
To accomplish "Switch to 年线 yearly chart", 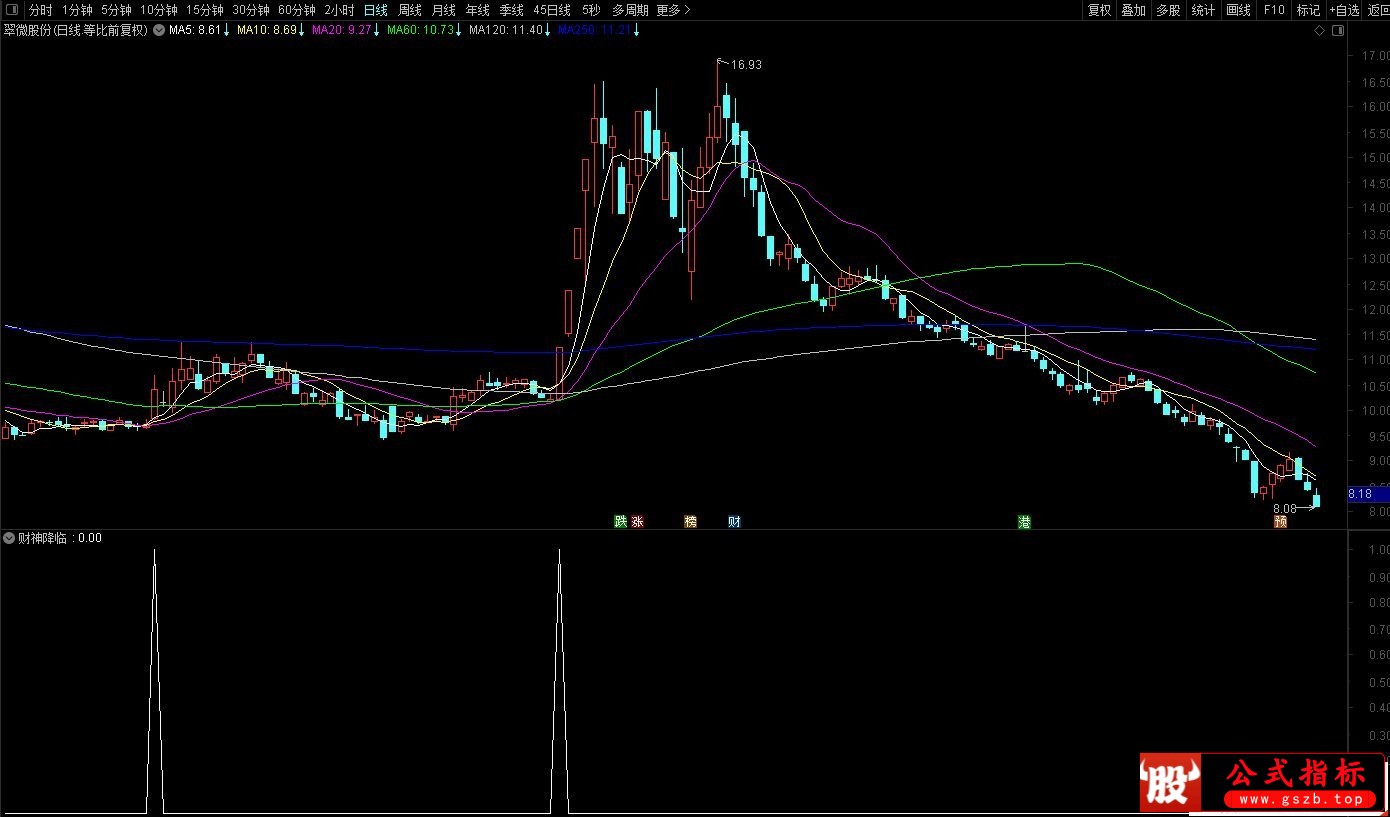I will 478,10.
